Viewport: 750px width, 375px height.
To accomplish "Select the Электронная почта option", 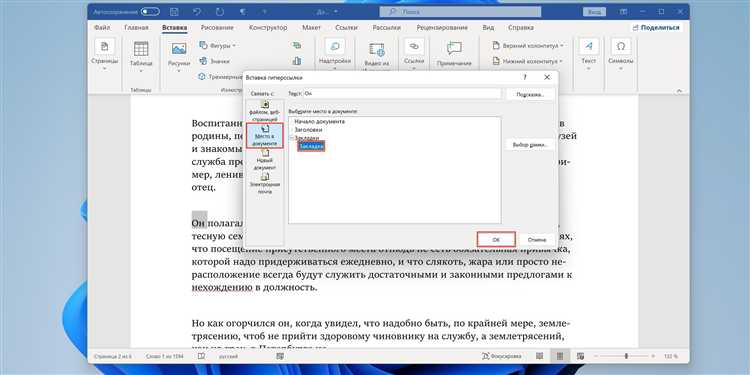I will 265,182.
